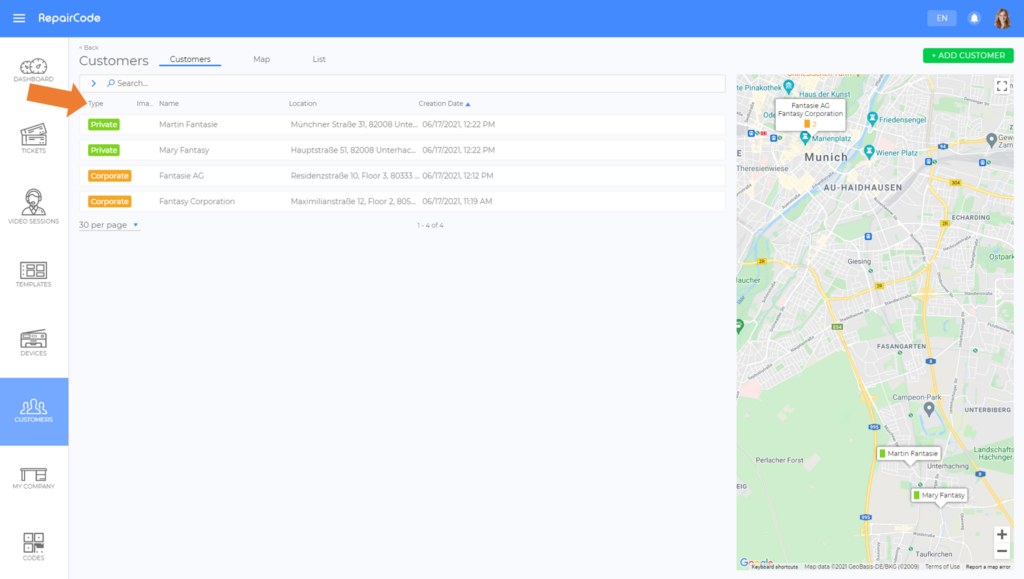Click the search magnifier icon
The width and height of the screenshot is (1024, 579).
pos(111,83)
